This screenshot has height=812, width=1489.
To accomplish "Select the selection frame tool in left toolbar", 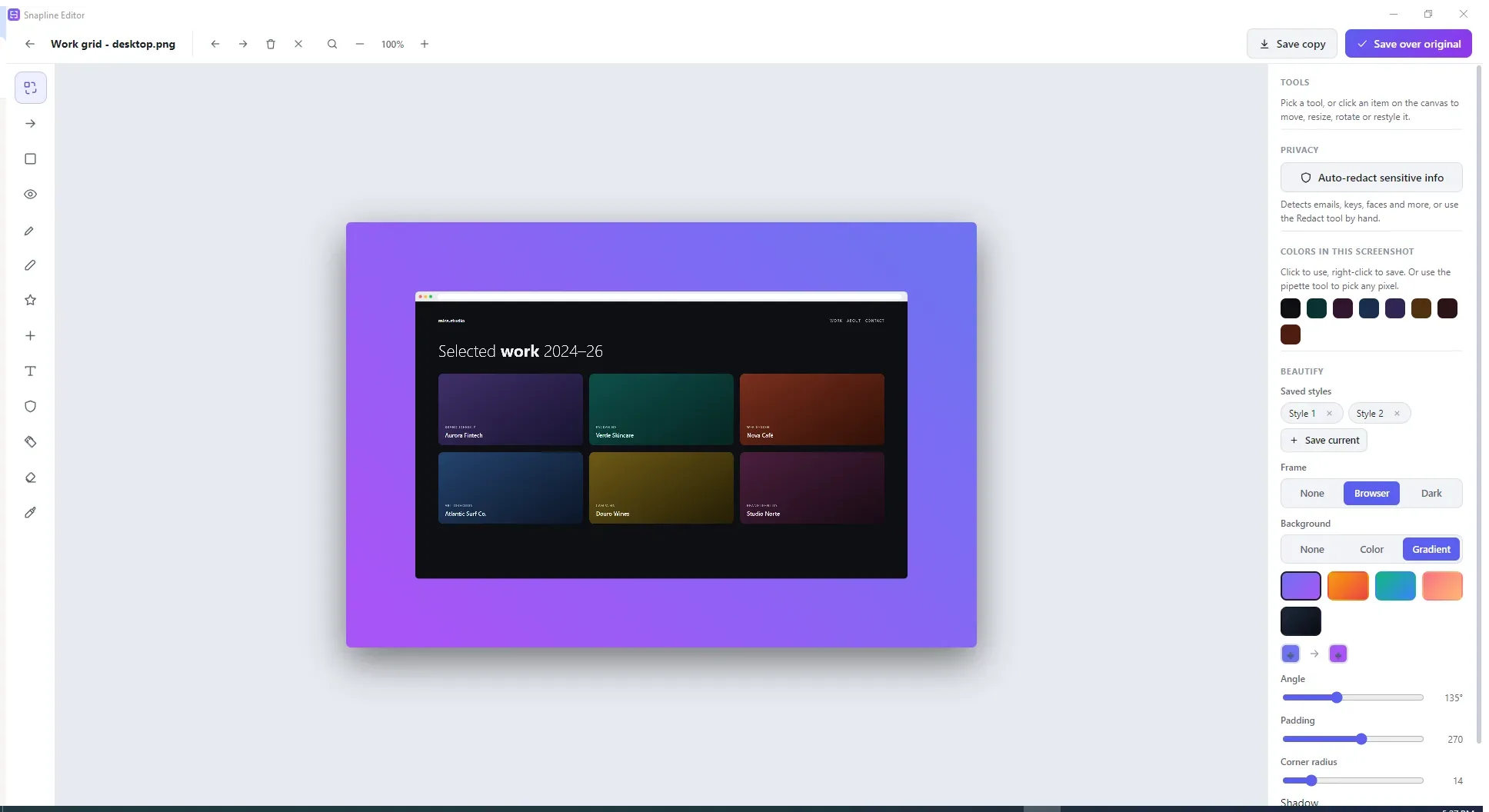I will point(31,88).
